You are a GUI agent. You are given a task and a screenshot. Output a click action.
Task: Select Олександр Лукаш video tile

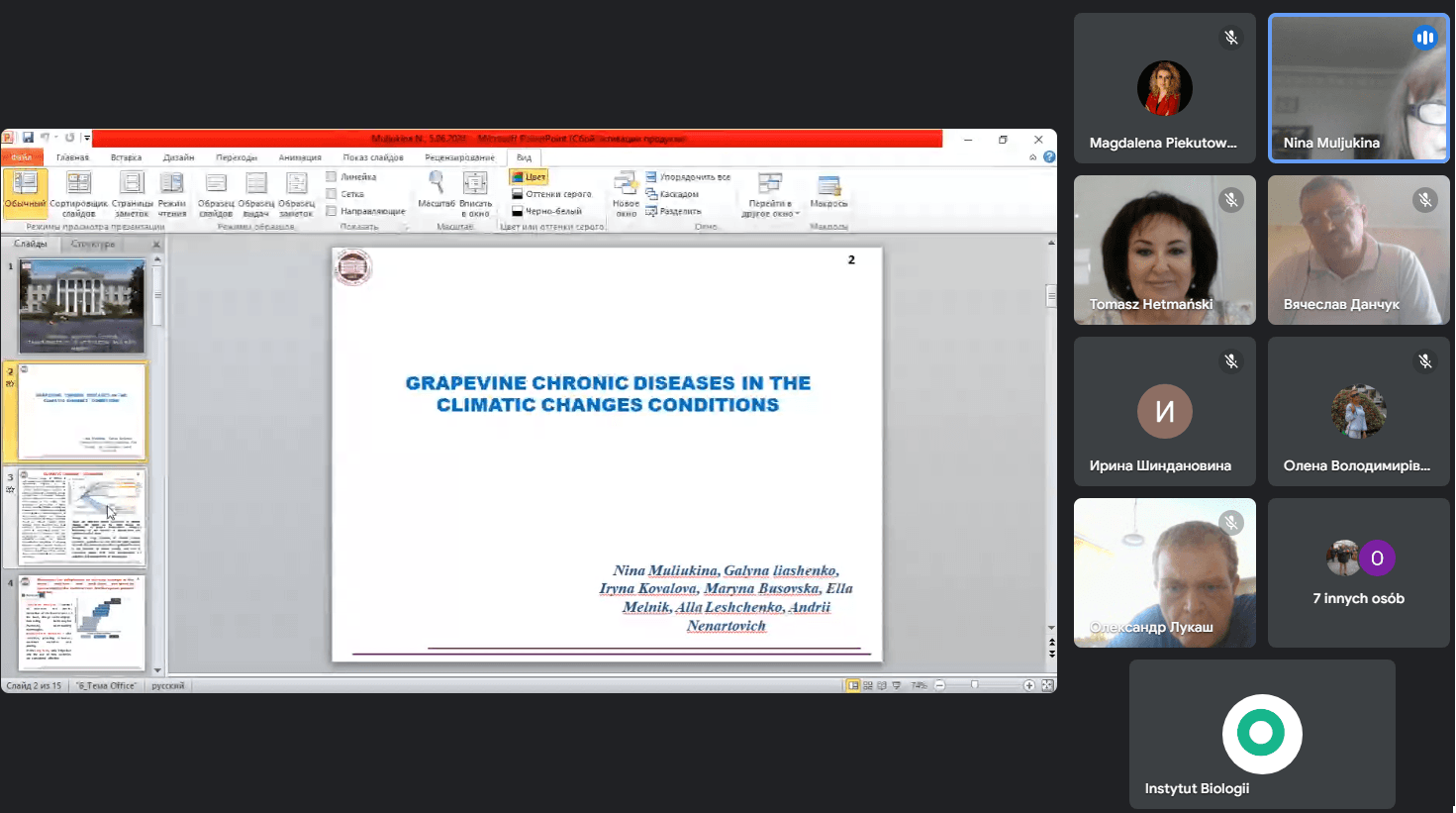pos(1165,572)
